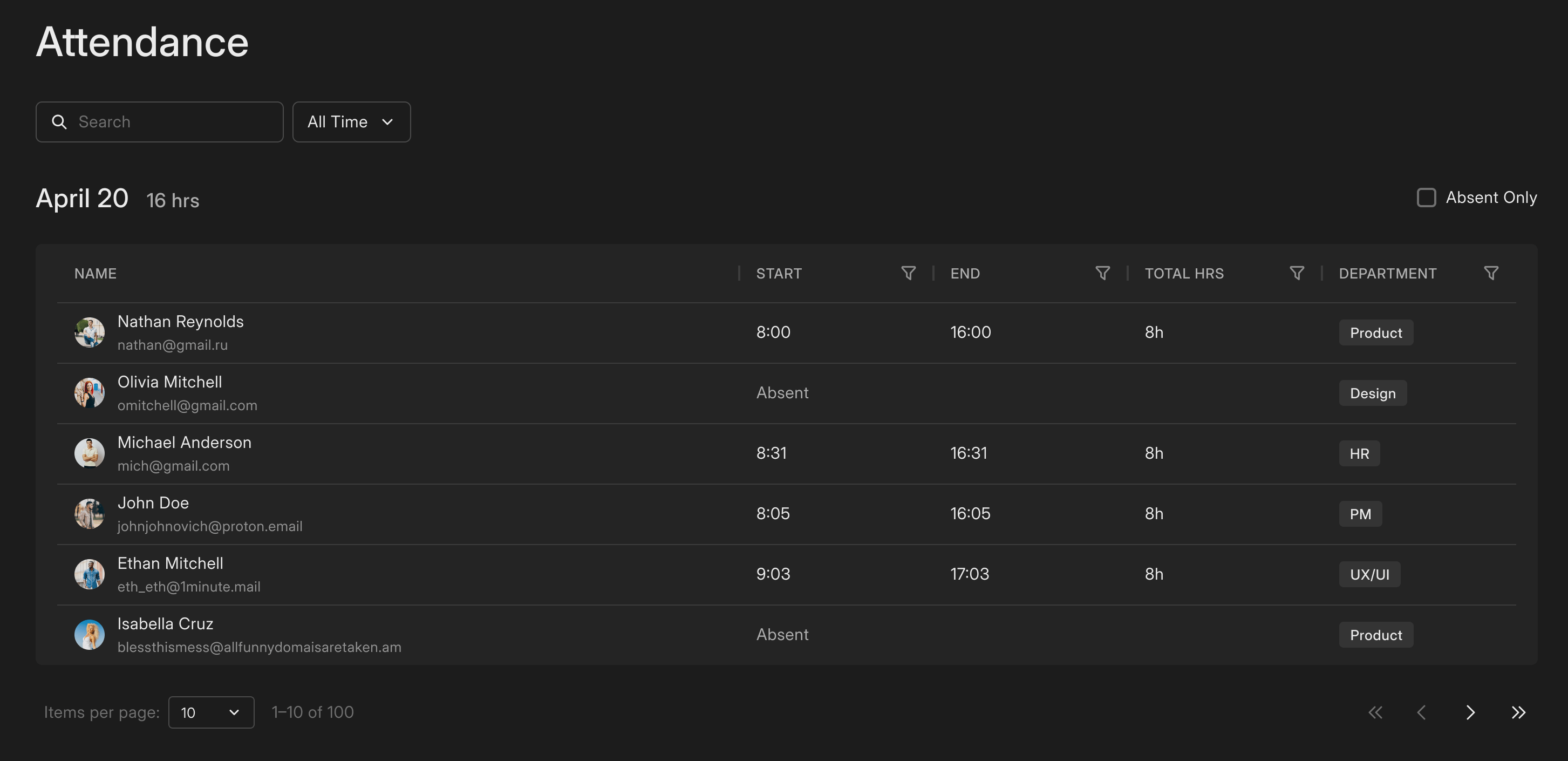
Task: Click Nathan Reynolds' avatar thumbnail
Action: [x=90, y=332]
